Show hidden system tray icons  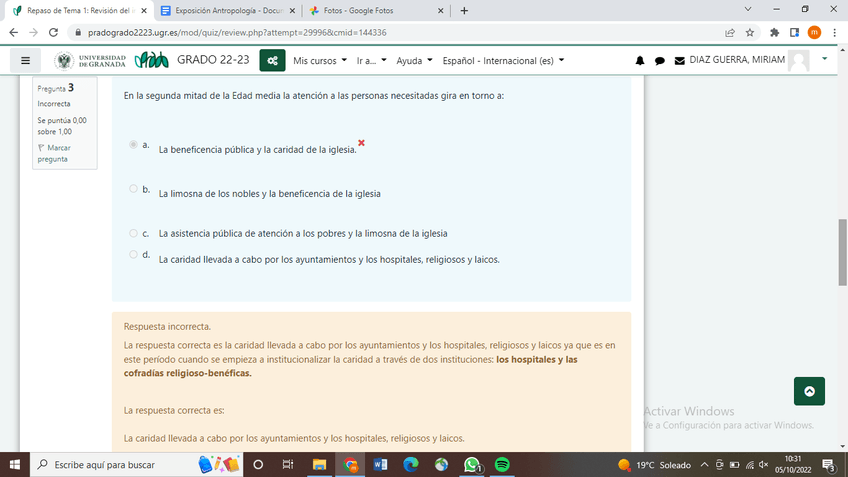click(704, 465)
